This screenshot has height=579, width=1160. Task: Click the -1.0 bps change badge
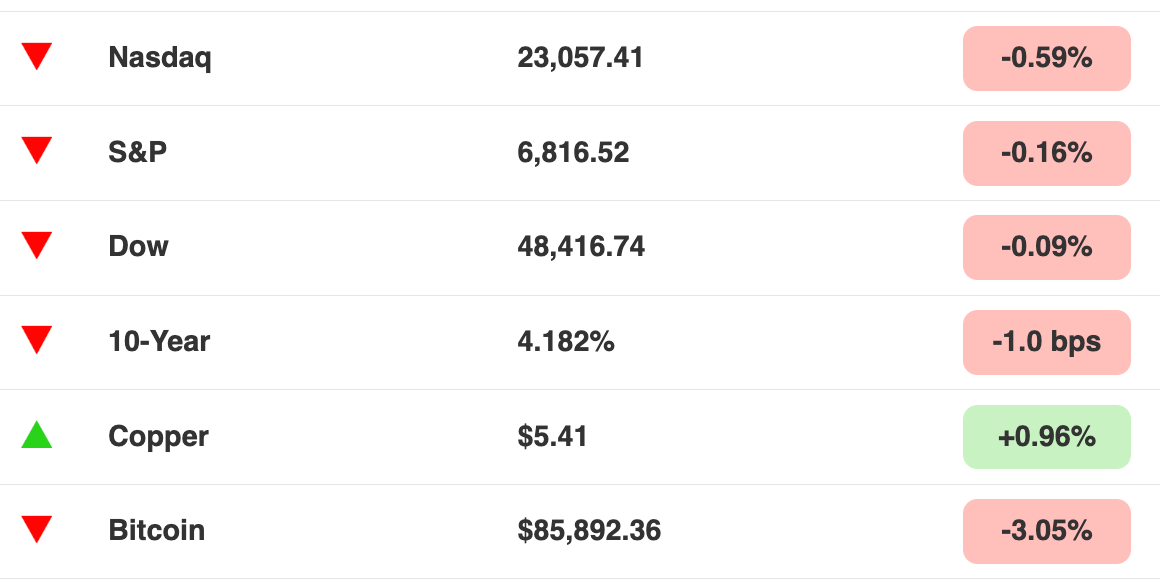click(1046, 342)
